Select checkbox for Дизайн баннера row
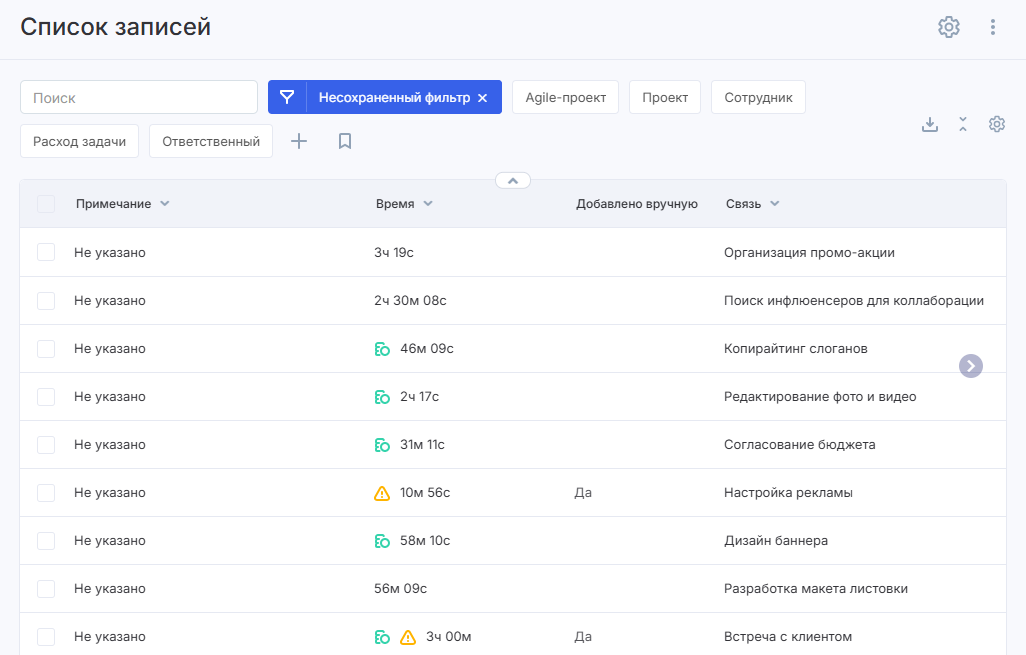Screen dimensions: 1026x655 click(46, 541)
